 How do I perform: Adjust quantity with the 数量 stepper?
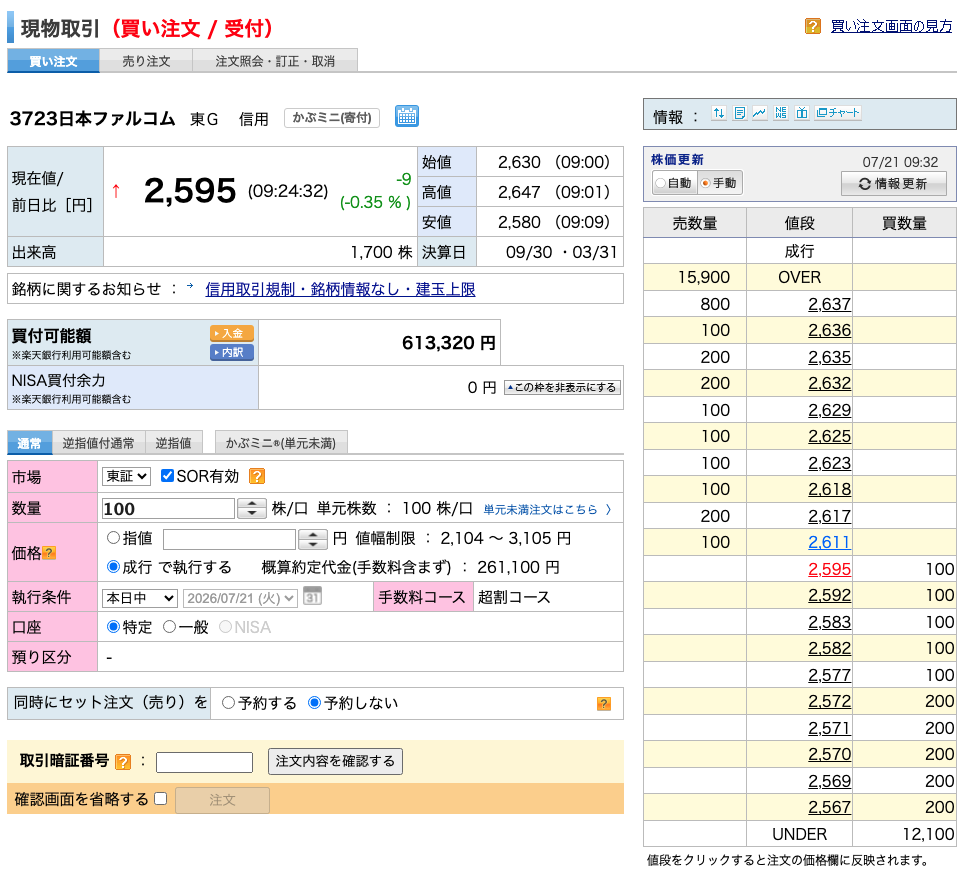click(x=252, y=508)
